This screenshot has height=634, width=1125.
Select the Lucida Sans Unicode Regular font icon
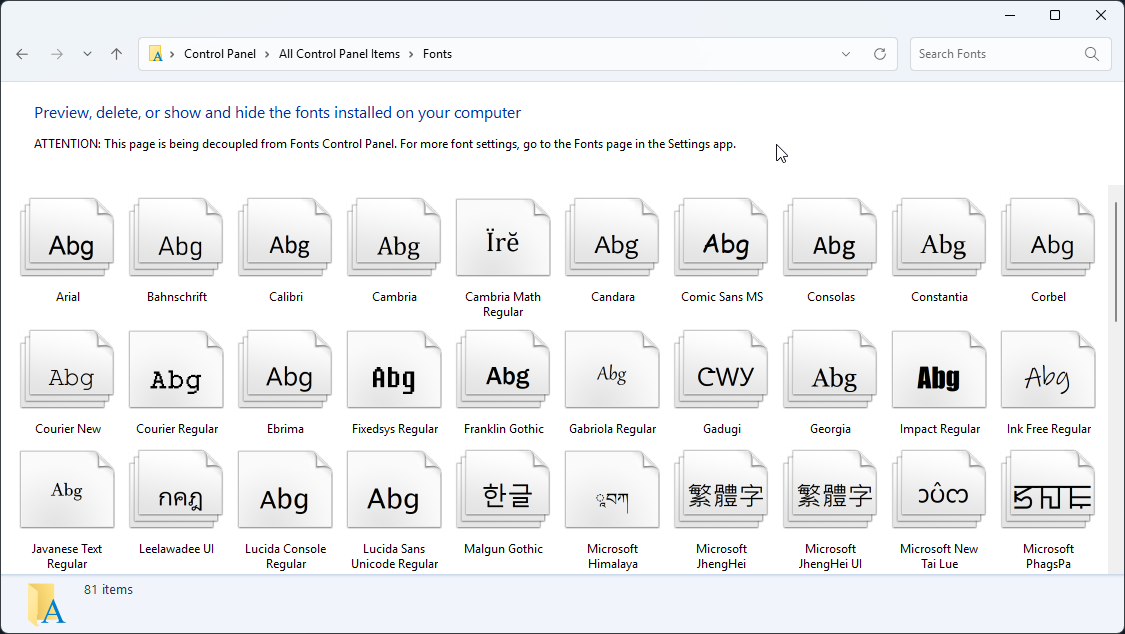click(x=395, y=490)
